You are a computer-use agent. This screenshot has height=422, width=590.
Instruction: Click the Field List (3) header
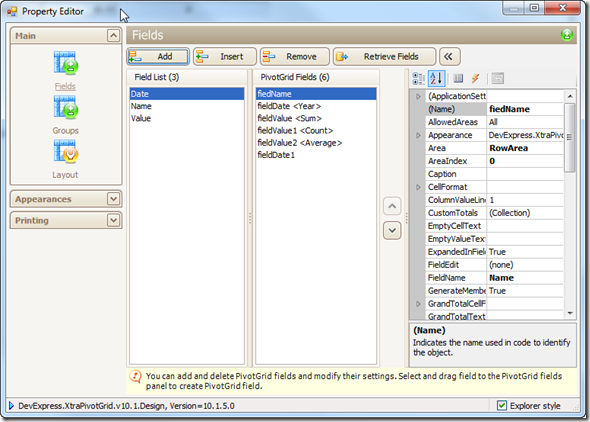pos(187,77)
